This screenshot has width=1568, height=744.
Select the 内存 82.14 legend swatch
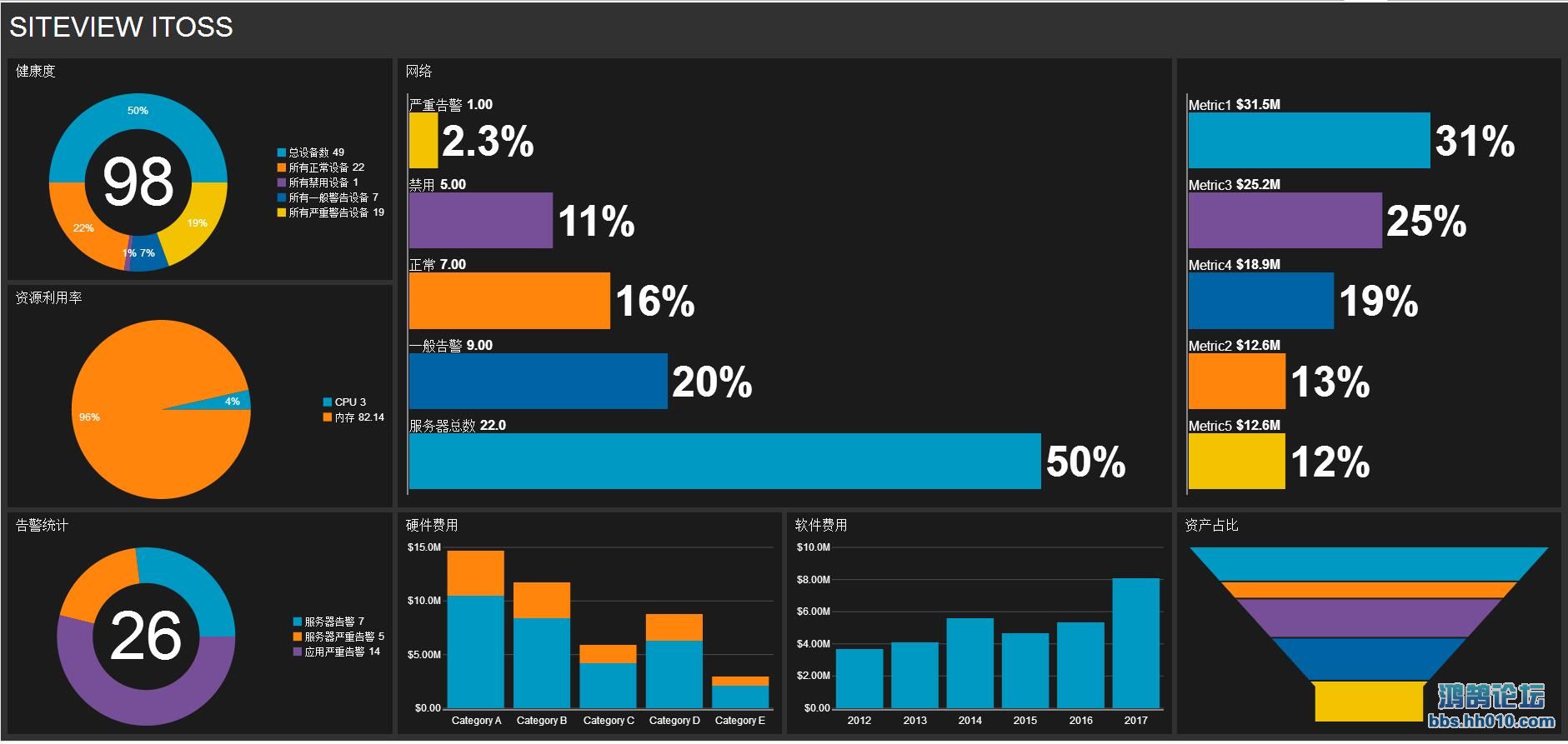tap(328, 417)
